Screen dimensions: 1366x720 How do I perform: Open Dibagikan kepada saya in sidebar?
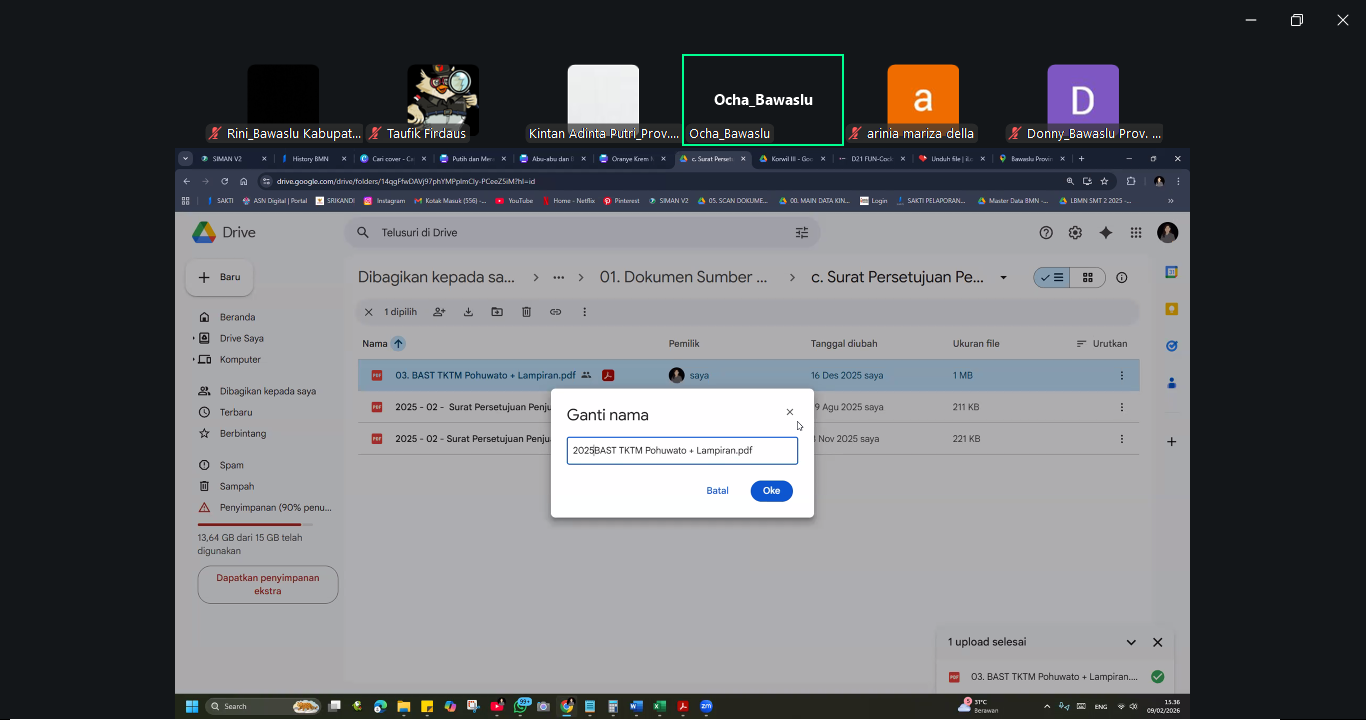pyautogui.click(x=267, y=391)
